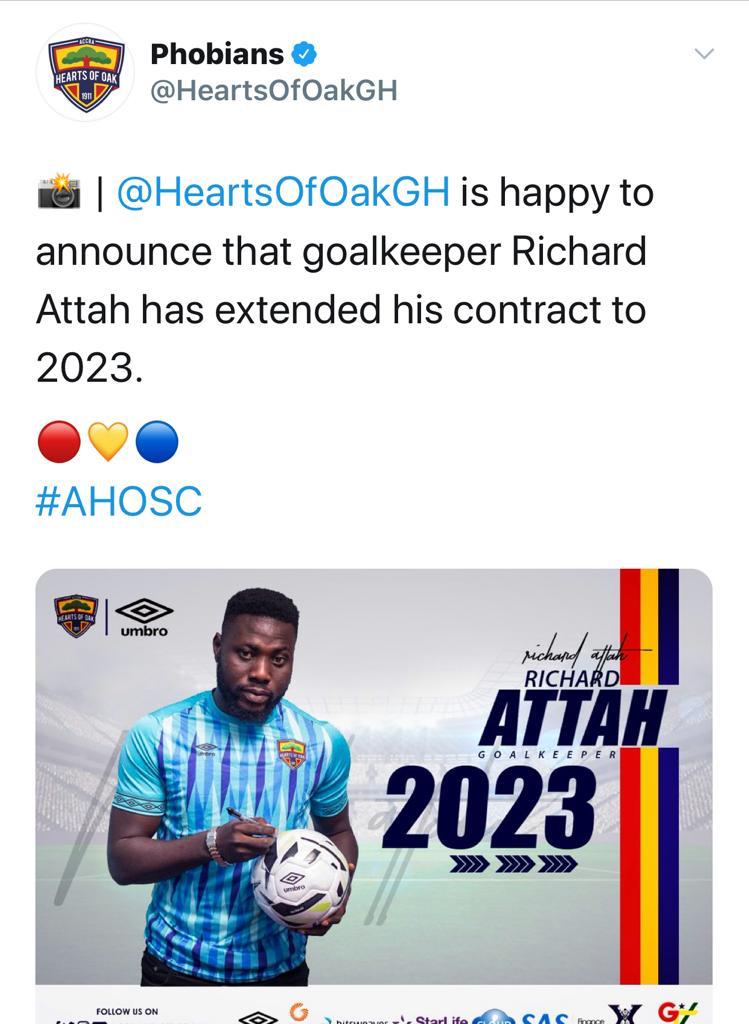Click the red circle emoji

tap(59, 442)
